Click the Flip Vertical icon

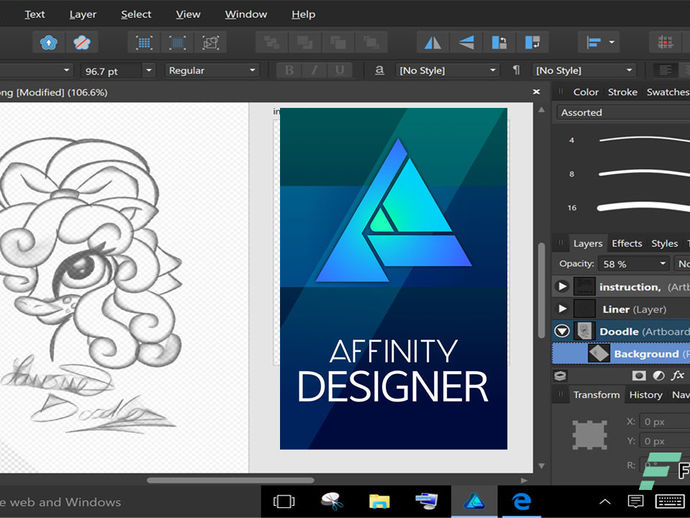click(x=466, y=43)
